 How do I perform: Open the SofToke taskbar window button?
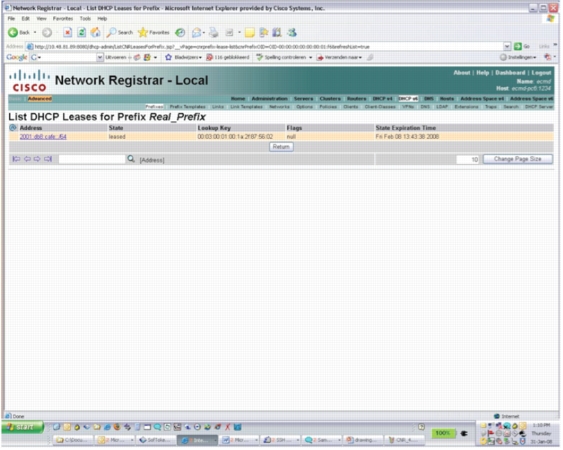pos(155,440)
